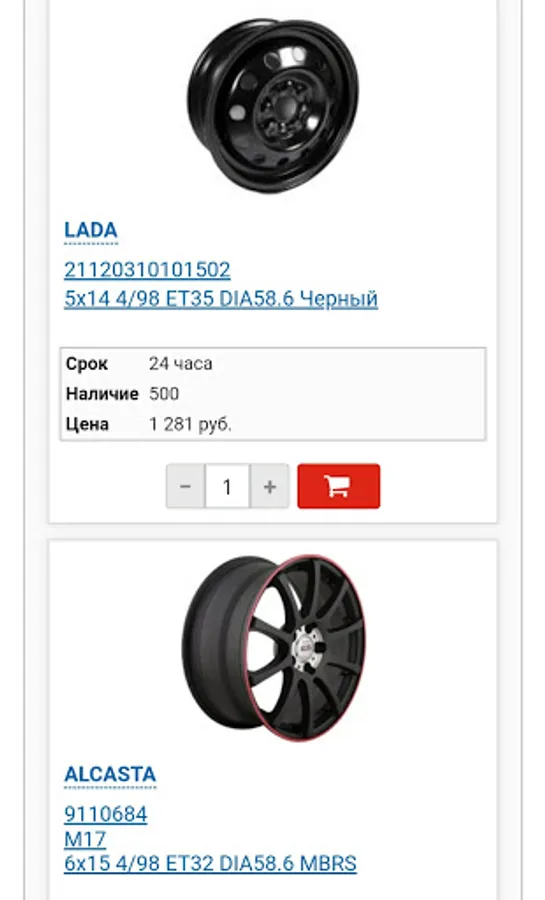Open the 5x14 4/98 ET35 Черный description link
Viewport: 545px width, 900px height.
point(221,298)
